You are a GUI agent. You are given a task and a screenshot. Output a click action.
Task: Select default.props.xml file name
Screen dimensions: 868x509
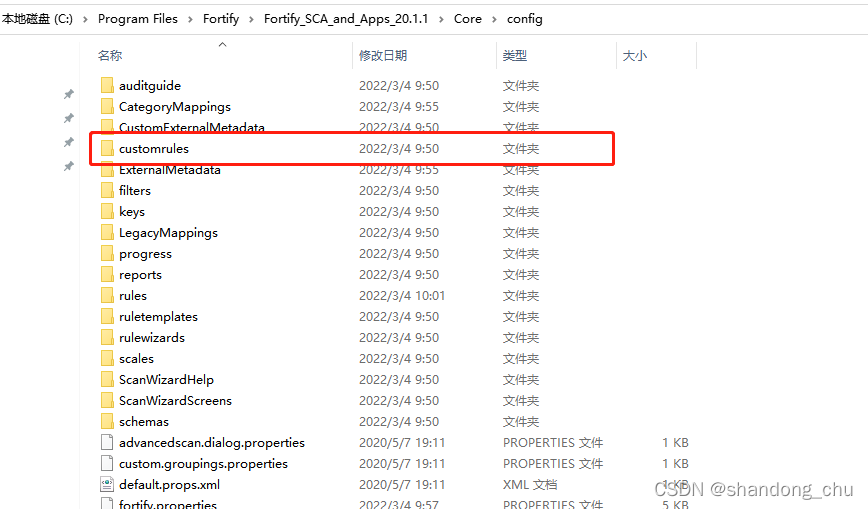coord(169,485)
